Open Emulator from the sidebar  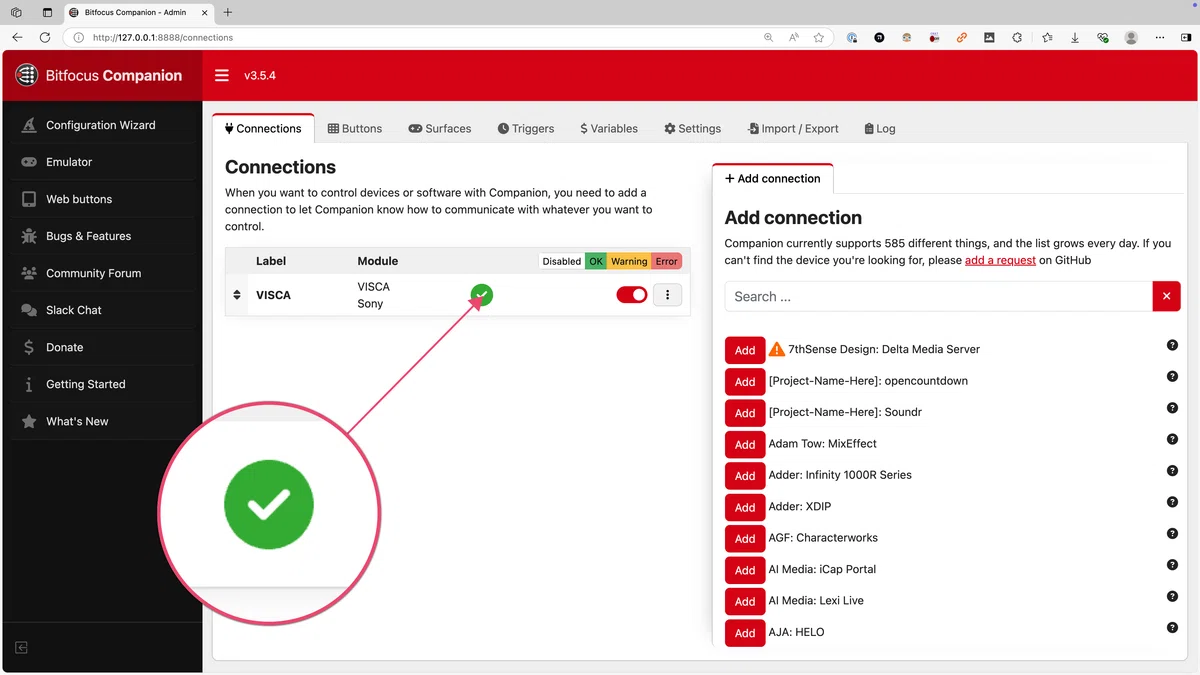tap(101, 162)
